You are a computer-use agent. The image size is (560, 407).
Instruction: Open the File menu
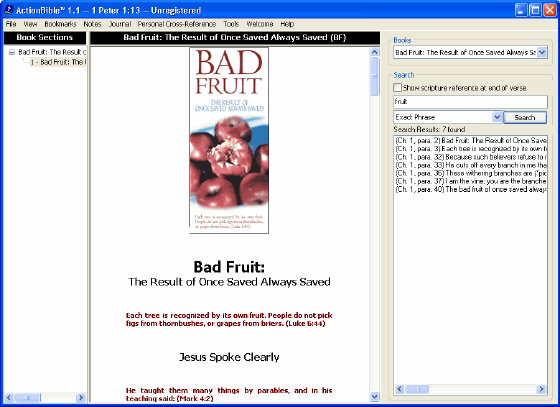(11, 24)
